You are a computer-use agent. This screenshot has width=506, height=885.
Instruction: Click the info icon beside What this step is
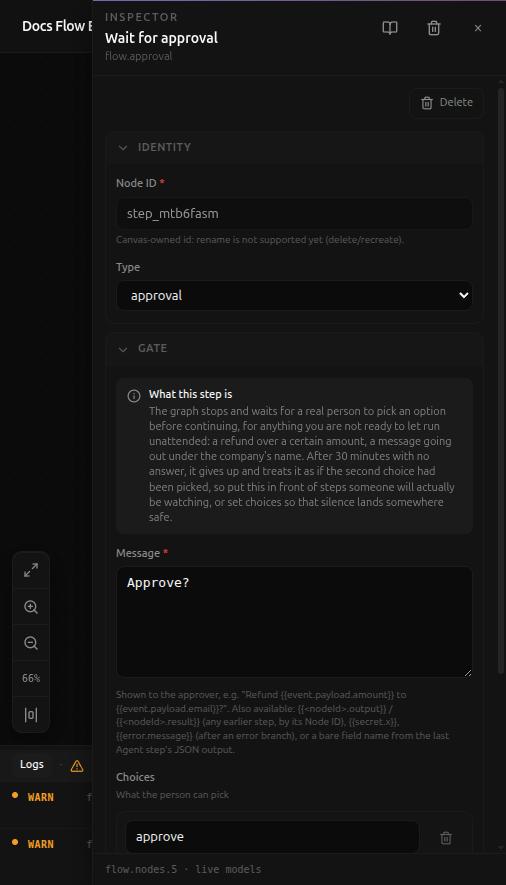[134, 396]
